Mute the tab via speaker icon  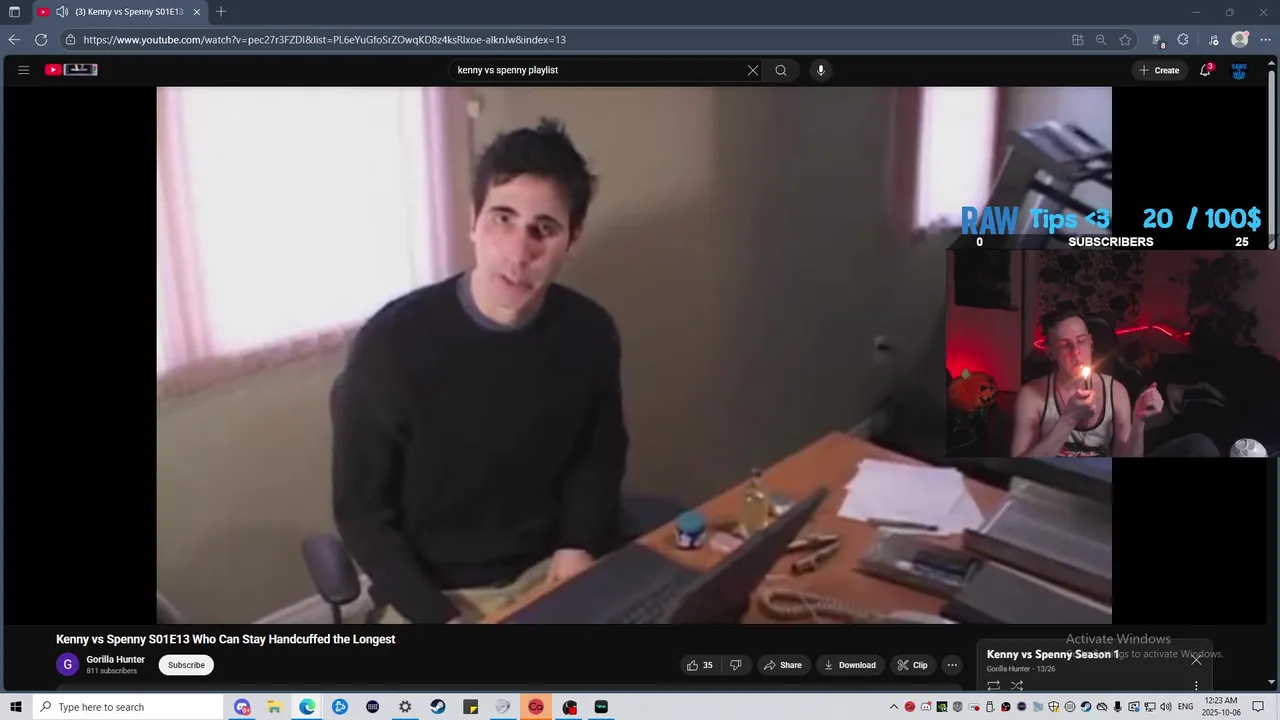tap(62, 12)
